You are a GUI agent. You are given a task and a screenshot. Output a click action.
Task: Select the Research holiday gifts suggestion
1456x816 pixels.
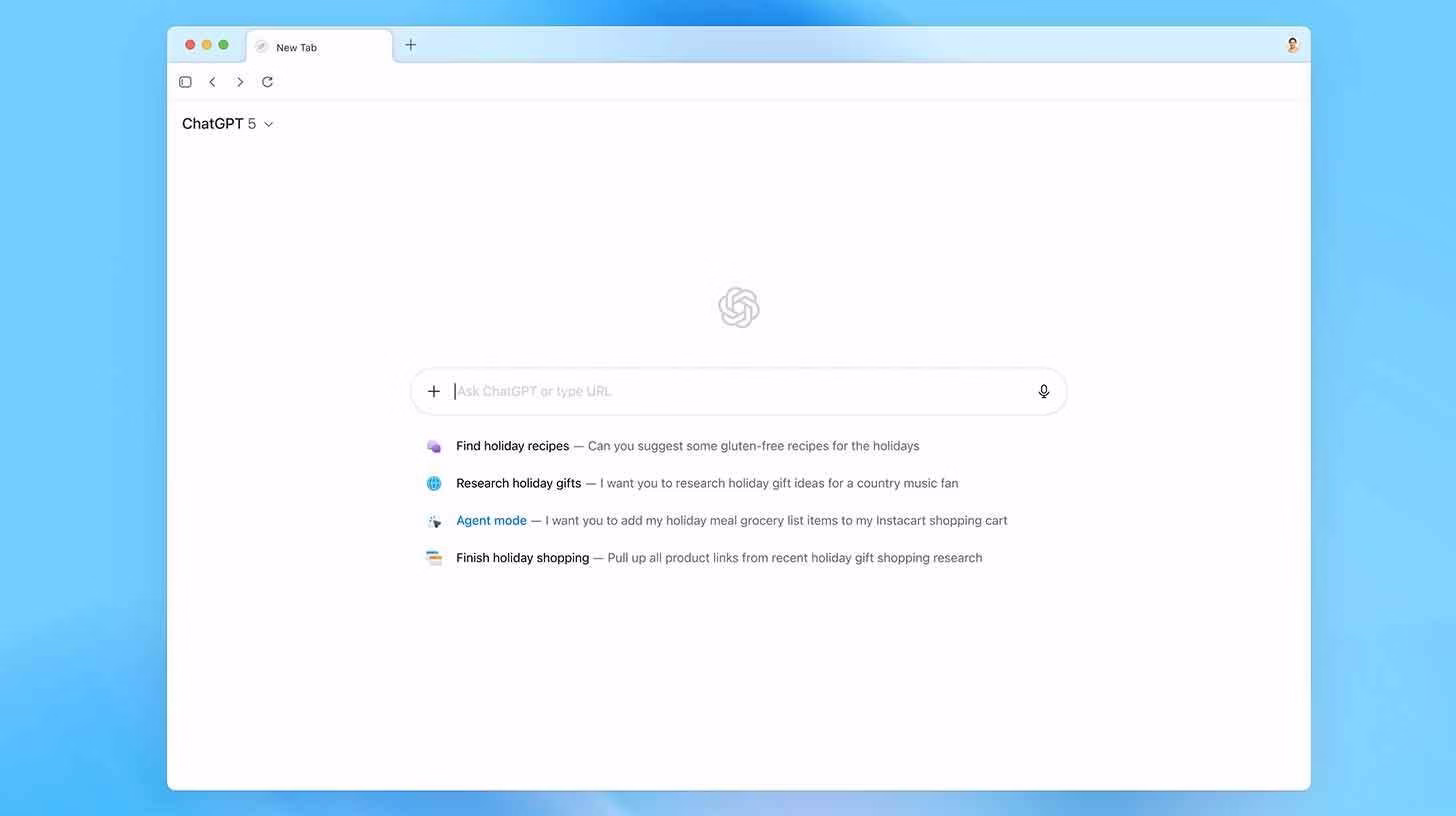706,483
